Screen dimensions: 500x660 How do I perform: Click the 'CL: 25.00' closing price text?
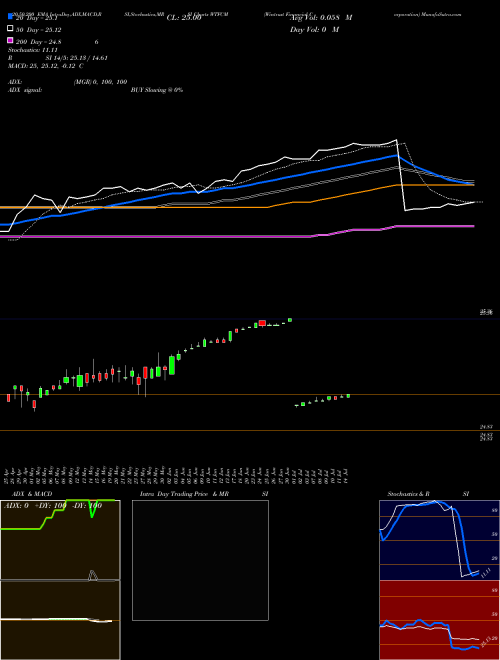pos(184,18)
